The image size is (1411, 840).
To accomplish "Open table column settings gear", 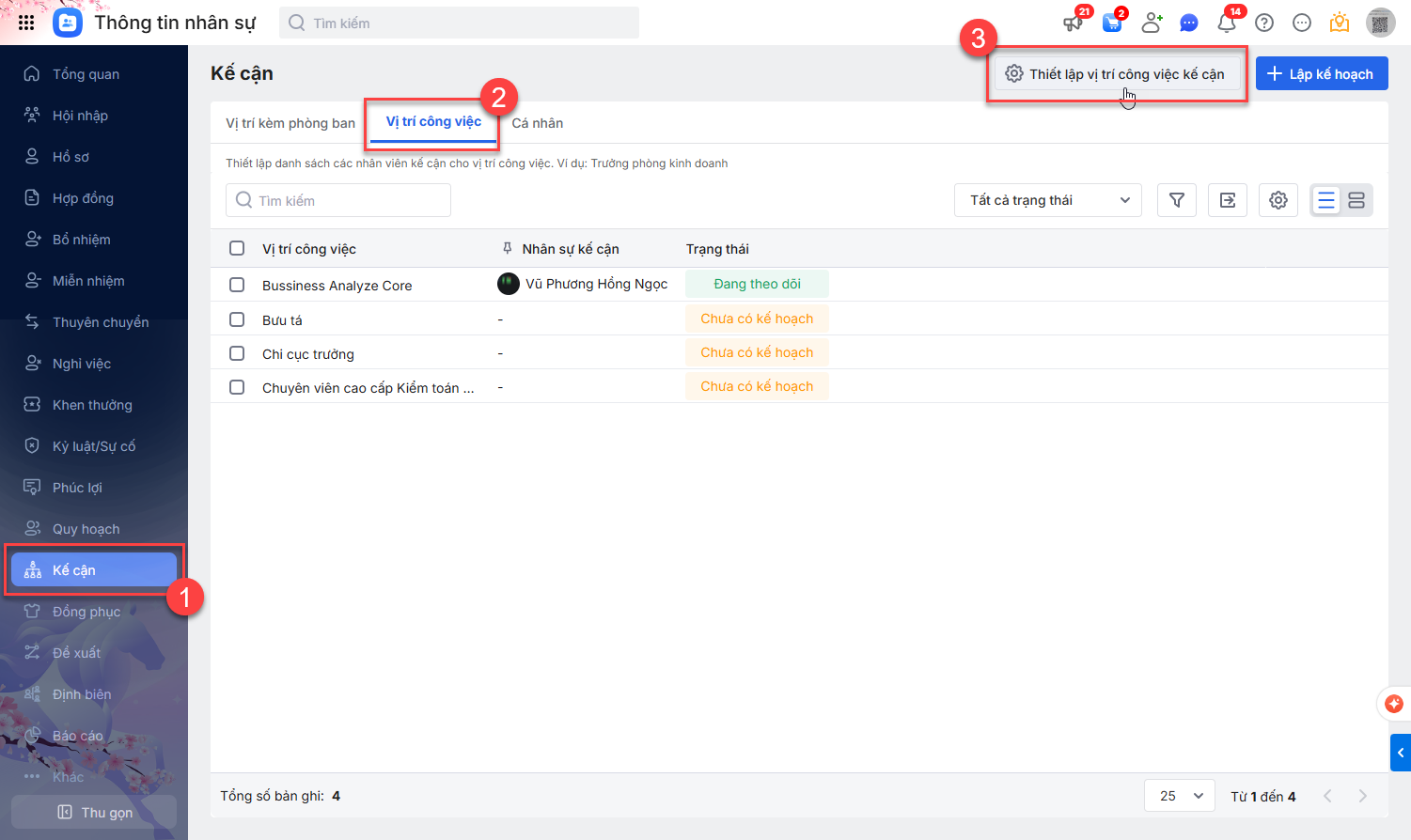I will pos(1278,200).
